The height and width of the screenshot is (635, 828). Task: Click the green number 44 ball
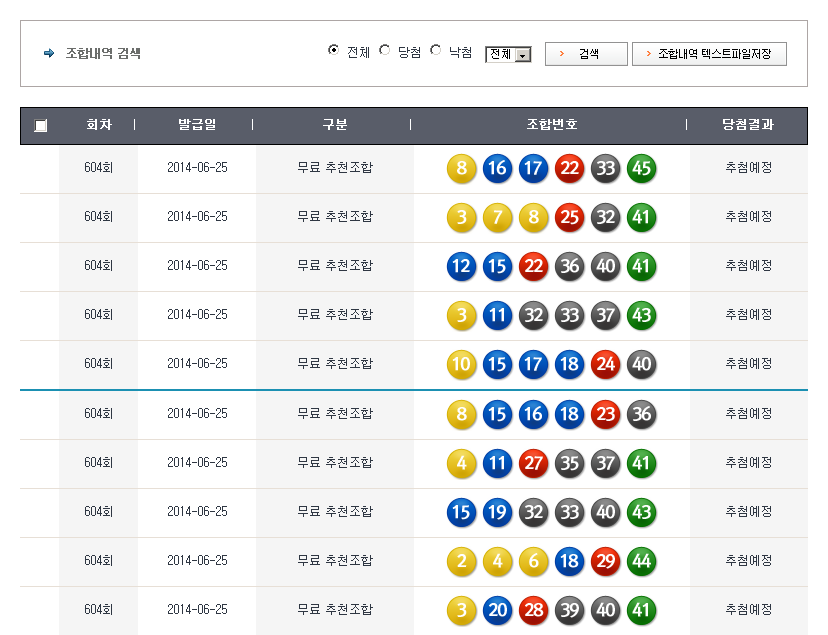641,561
